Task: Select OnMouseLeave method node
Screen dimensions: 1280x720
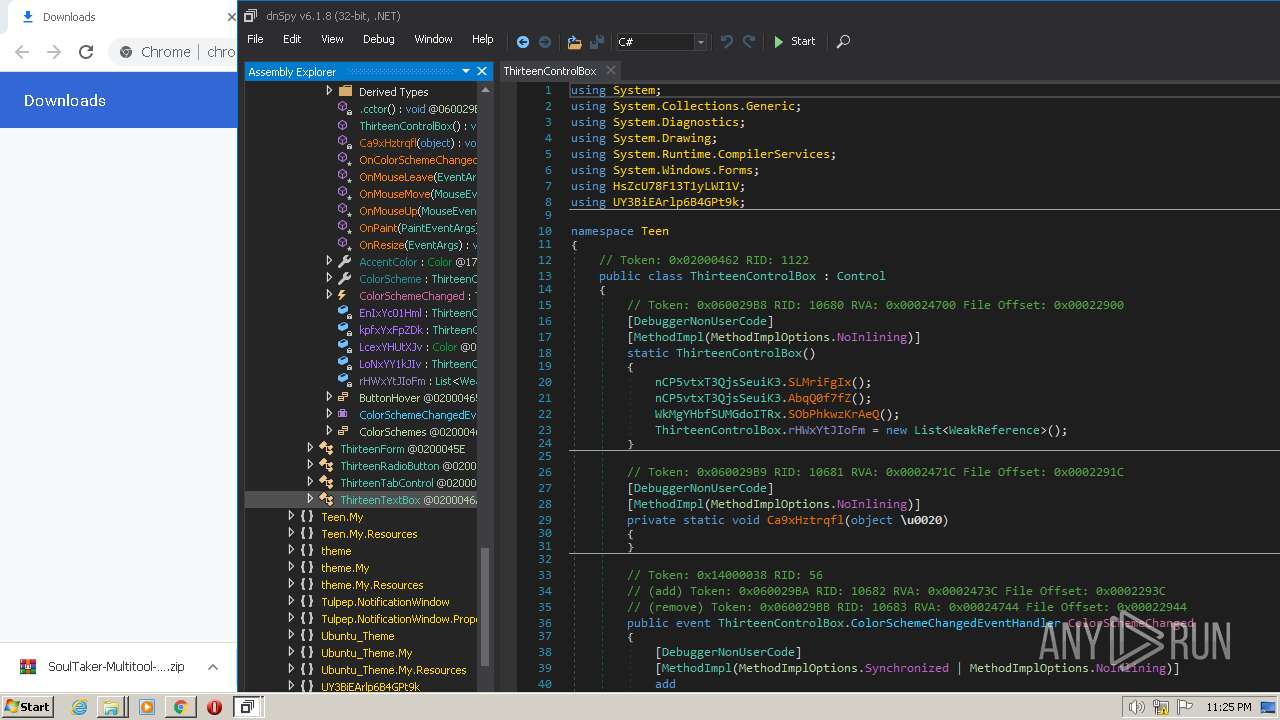Action: coord(418,177)
